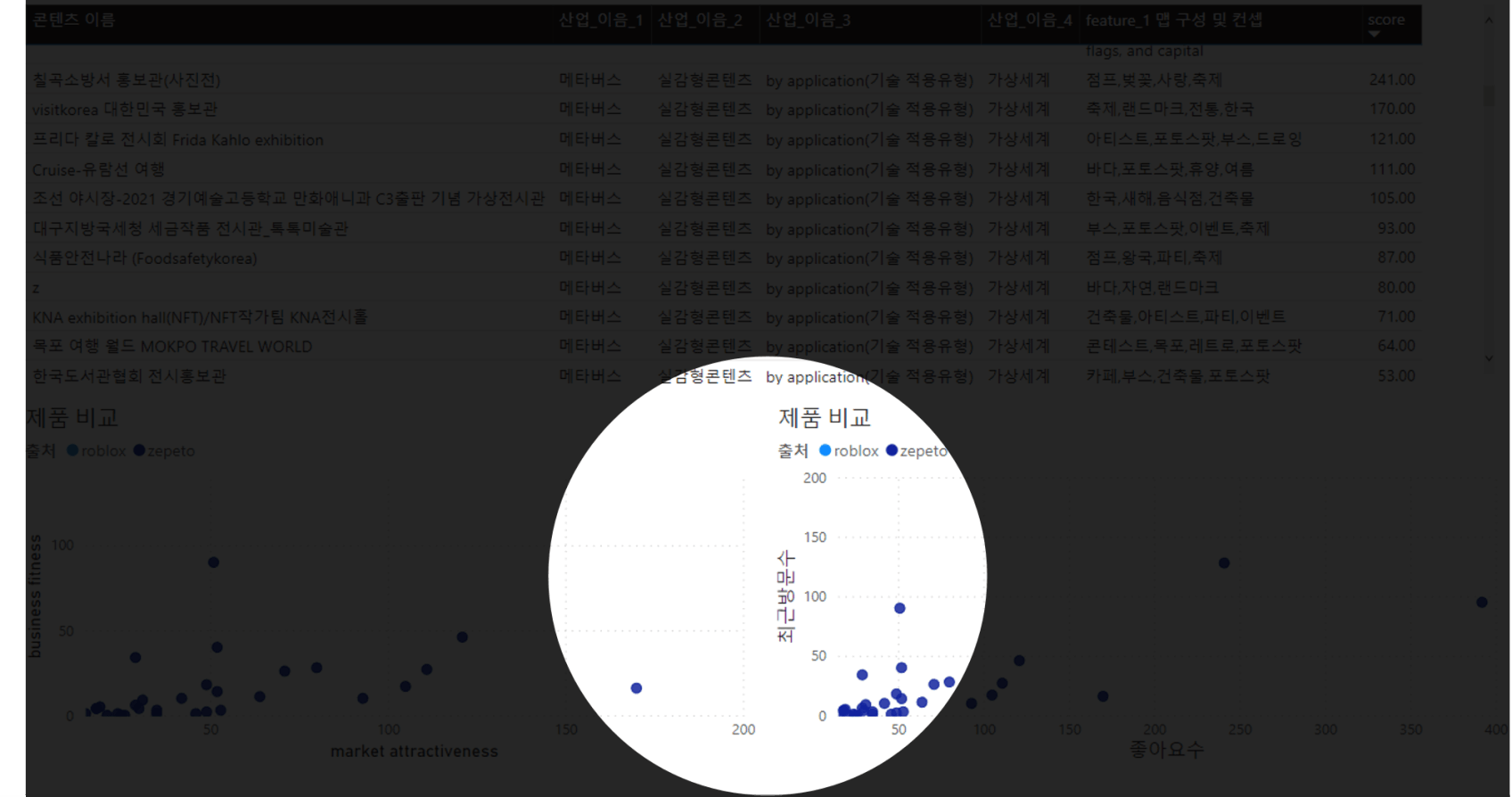Sort by the 콘텐츠 이름 column header
Viewport: 1512px width, 797px height.
point(74,20)
